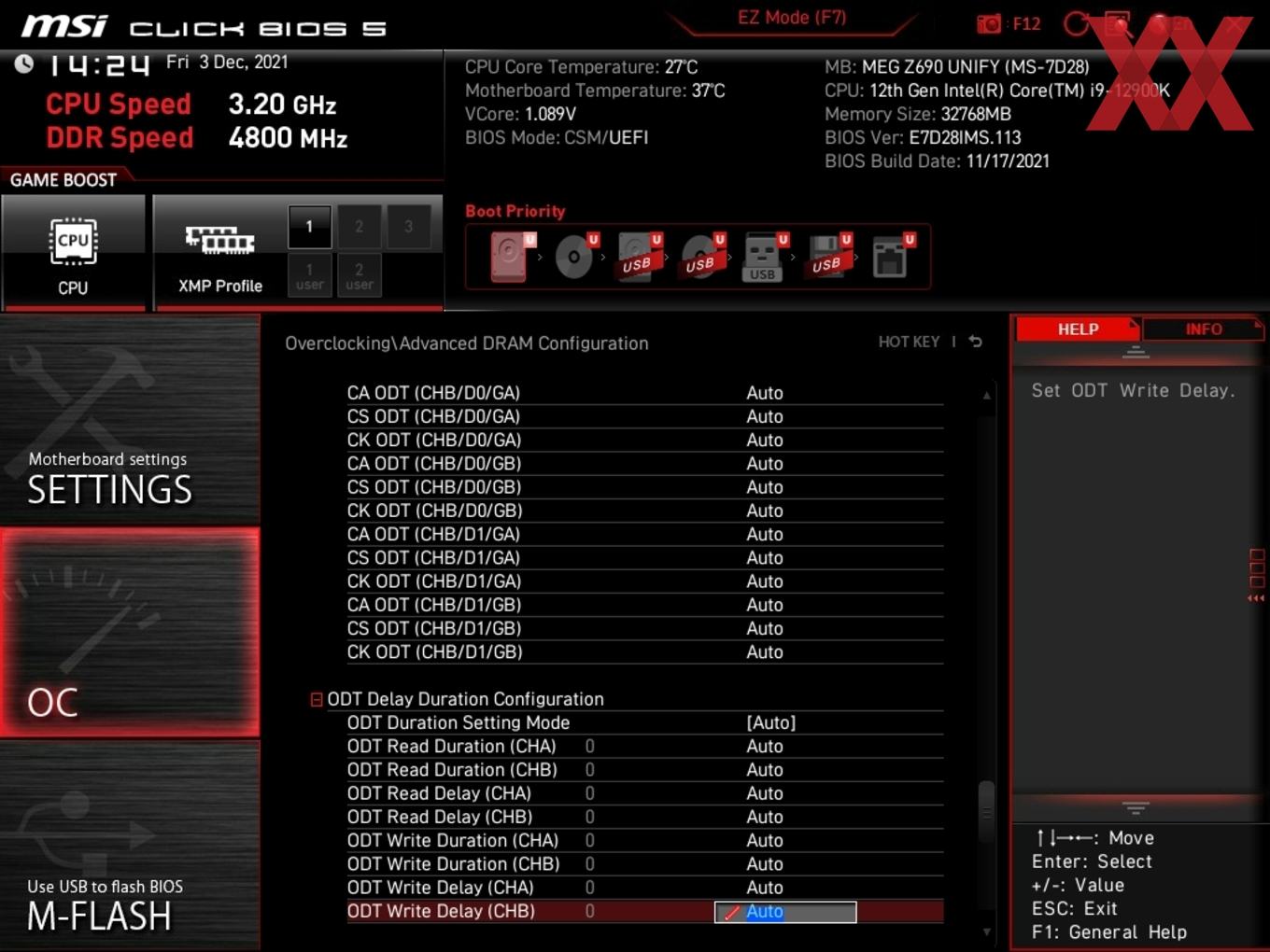Screen dimensions: 1270x952
Task: Click the circular arrow icon in top bar
Action: click(x=1077, y=23)
